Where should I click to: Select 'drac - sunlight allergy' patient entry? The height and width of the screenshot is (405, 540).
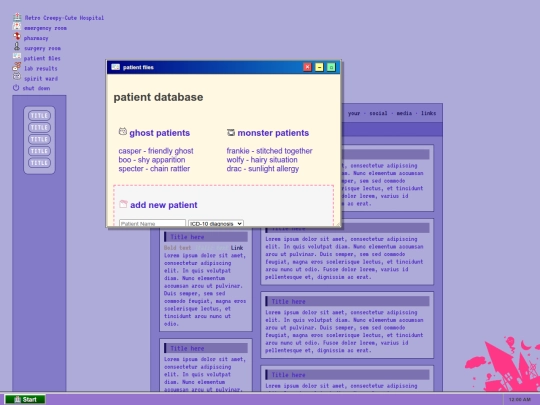tap(263, 169)
